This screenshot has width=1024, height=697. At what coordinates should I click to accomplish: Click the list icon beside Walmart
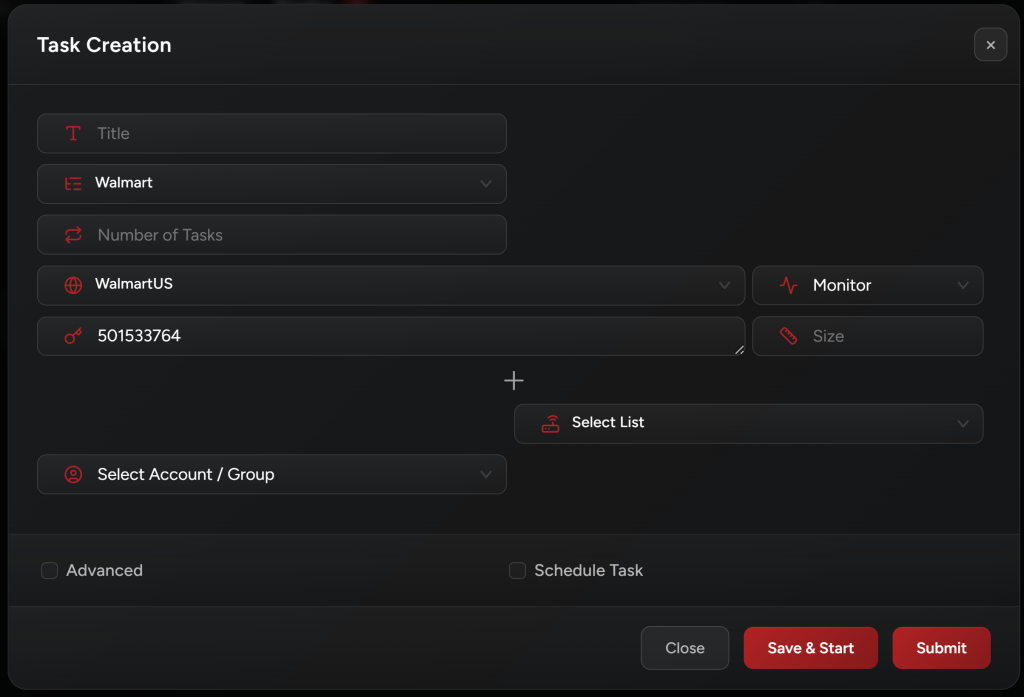(x=73, y=184)
